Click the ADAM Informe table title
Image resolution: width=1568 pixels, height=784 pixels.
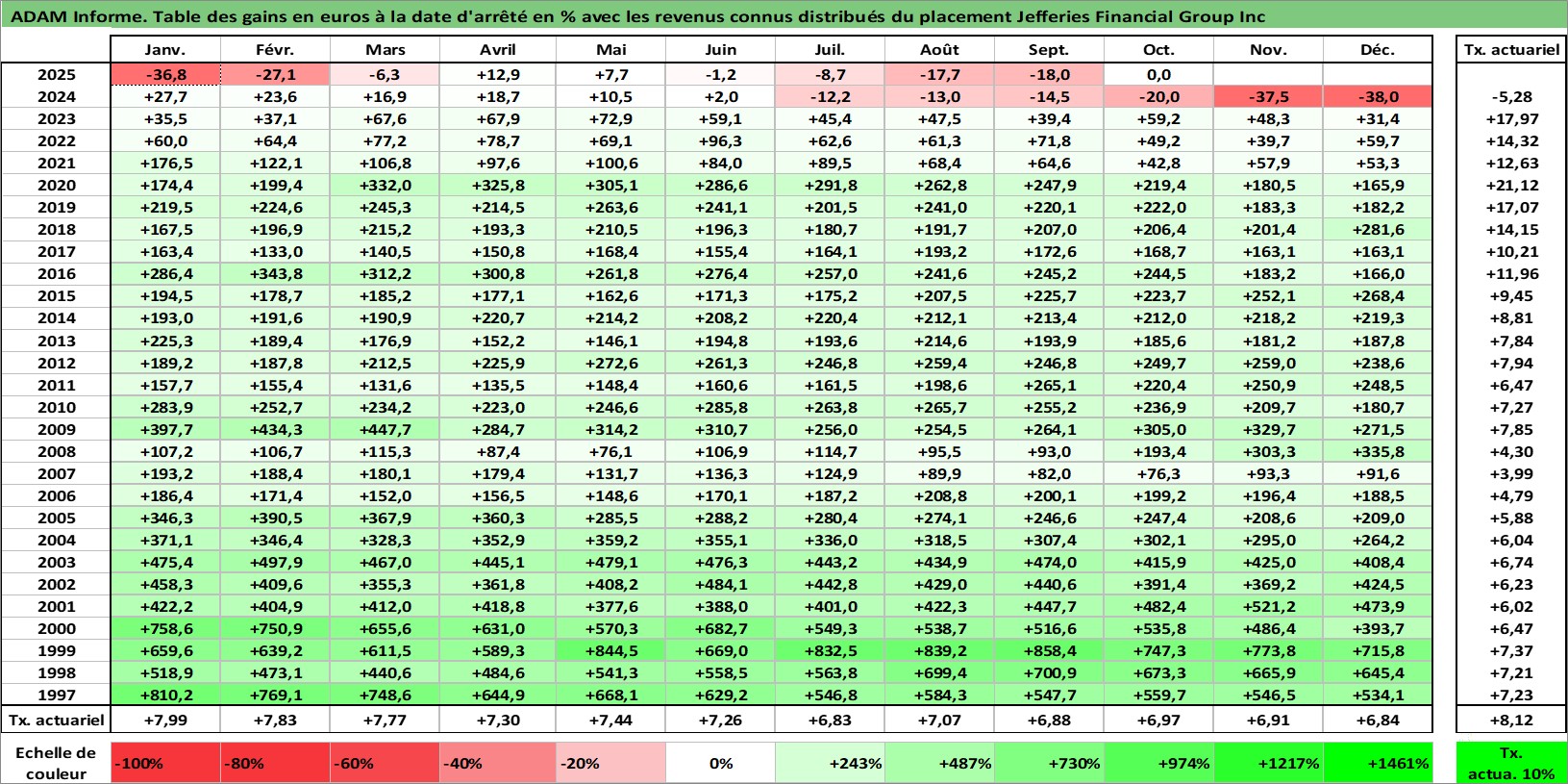tap(637, 16)
